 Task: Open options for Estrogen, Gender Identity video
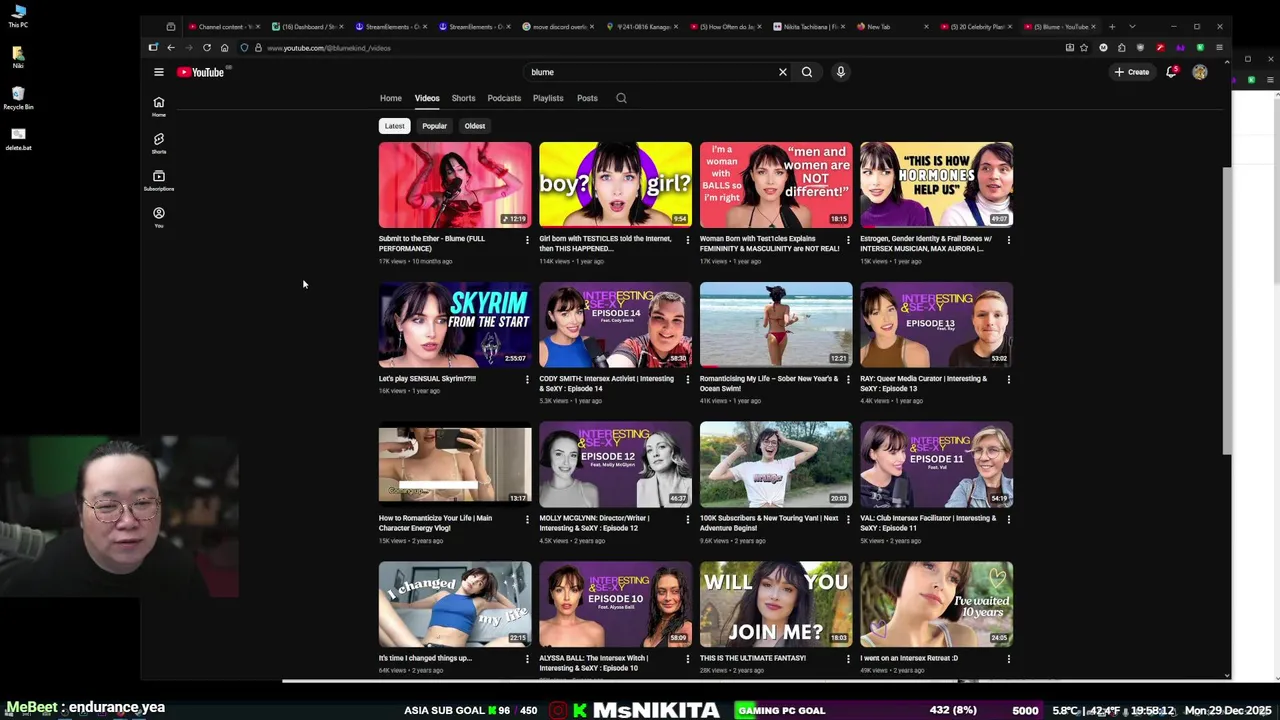(x=1008, y=240)
